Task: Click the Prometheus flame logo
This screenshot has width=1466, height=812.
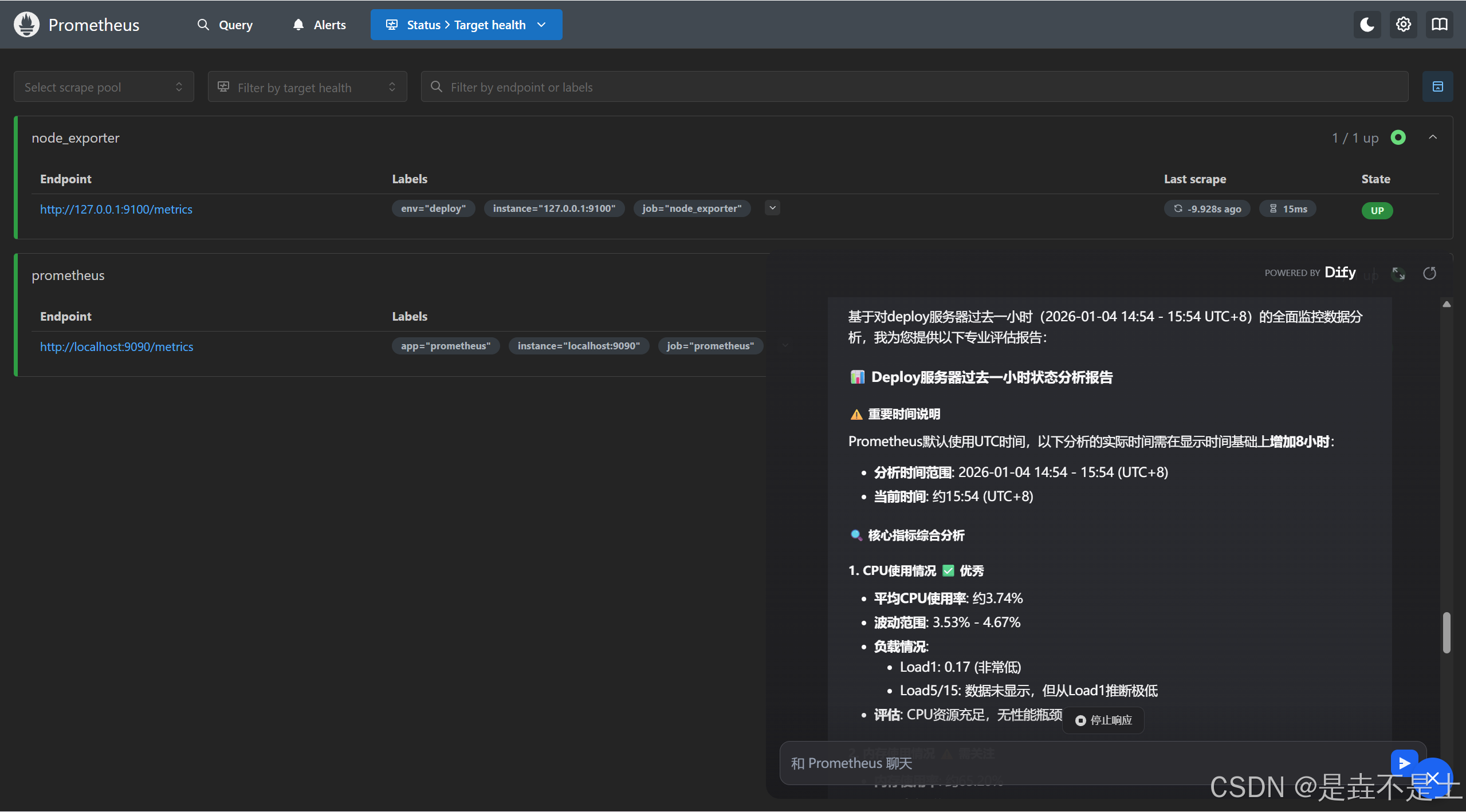Action: (26, 25)
